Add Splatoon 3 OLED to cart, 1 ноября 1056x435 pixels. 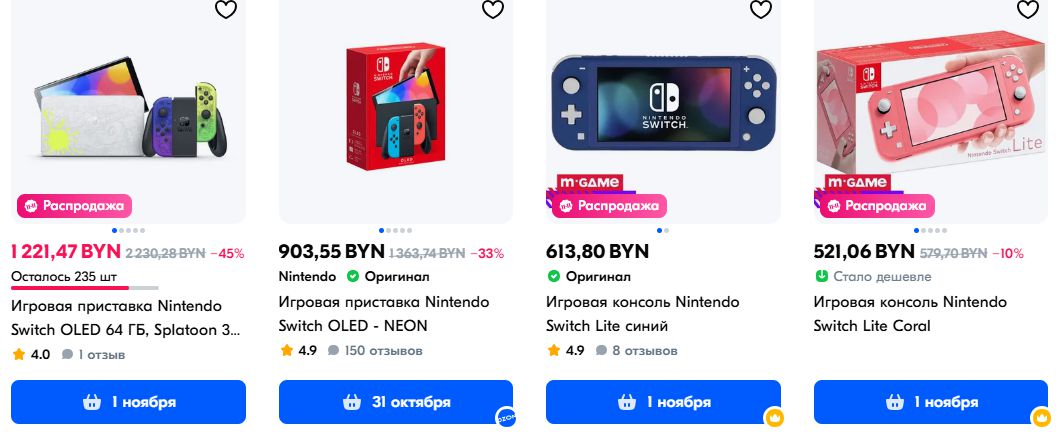coord(128,402)
